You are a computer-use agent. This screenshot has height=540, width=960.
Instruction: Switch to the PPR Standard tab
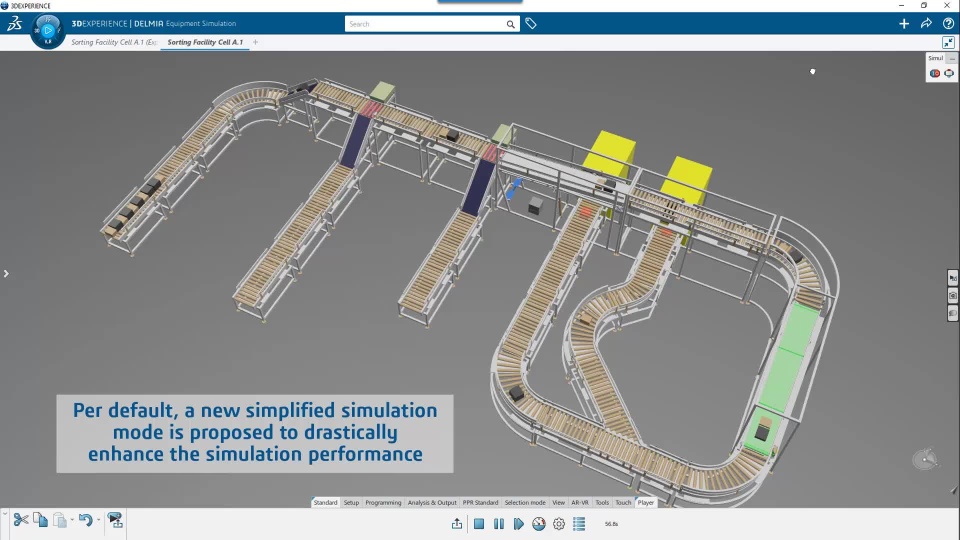(x=480, y=502)
